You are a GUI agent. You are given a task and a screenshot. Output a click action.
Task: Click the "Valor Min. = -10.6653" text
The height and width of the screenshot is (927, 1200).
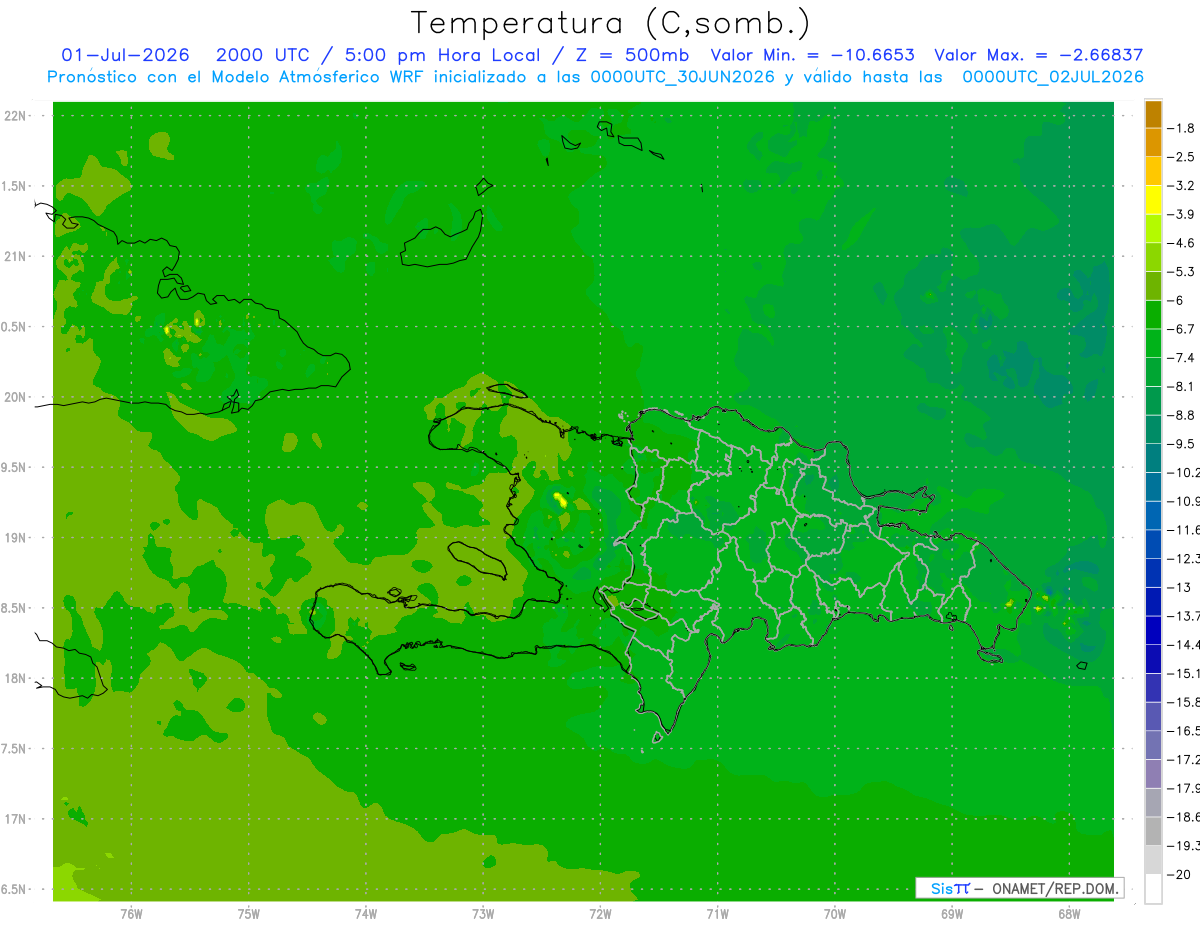812,56
